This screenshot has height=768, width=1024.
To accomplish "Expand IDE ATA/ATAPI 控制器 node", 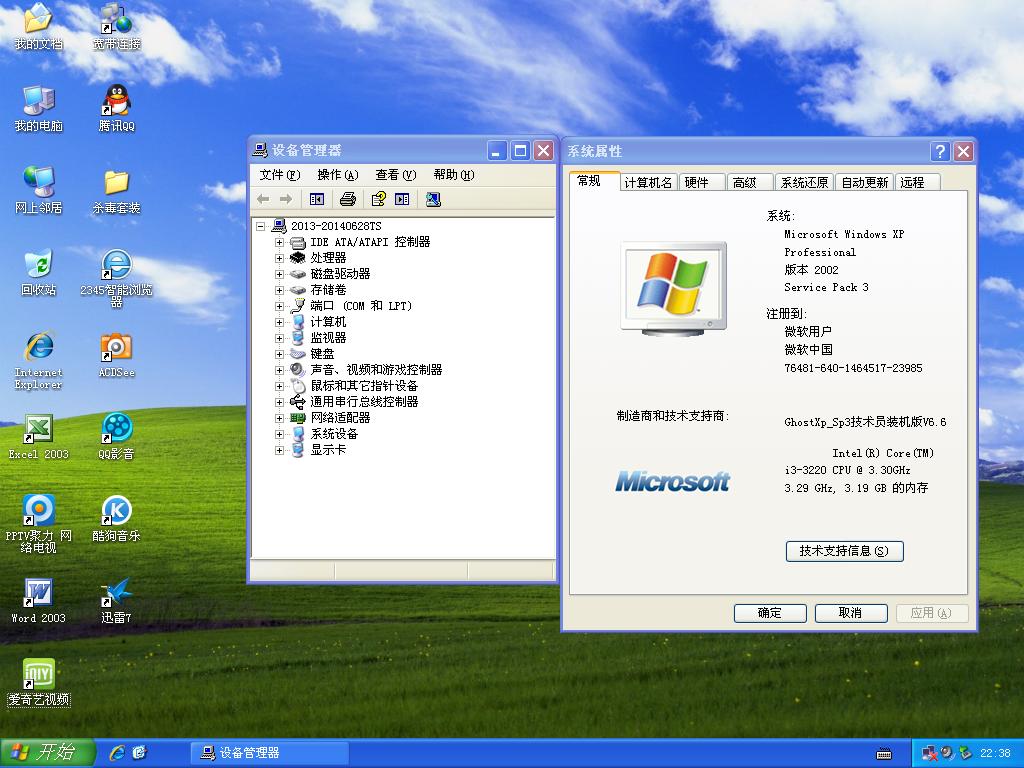I will pos(279,242).
